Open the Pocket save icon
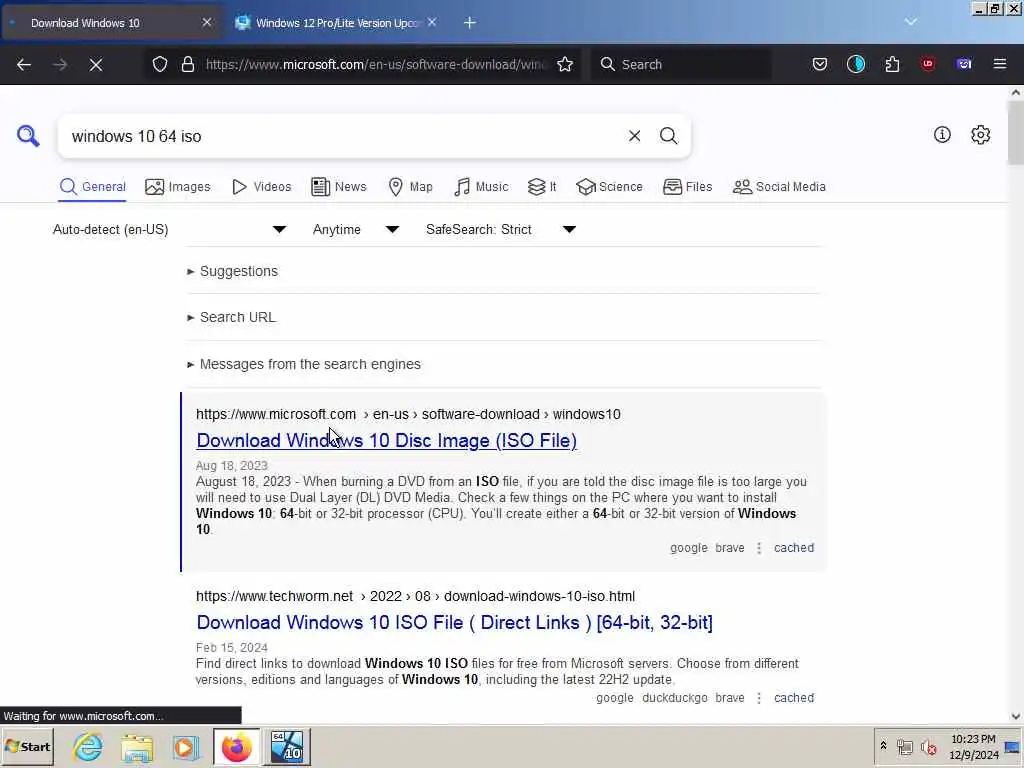 (820, 64)
